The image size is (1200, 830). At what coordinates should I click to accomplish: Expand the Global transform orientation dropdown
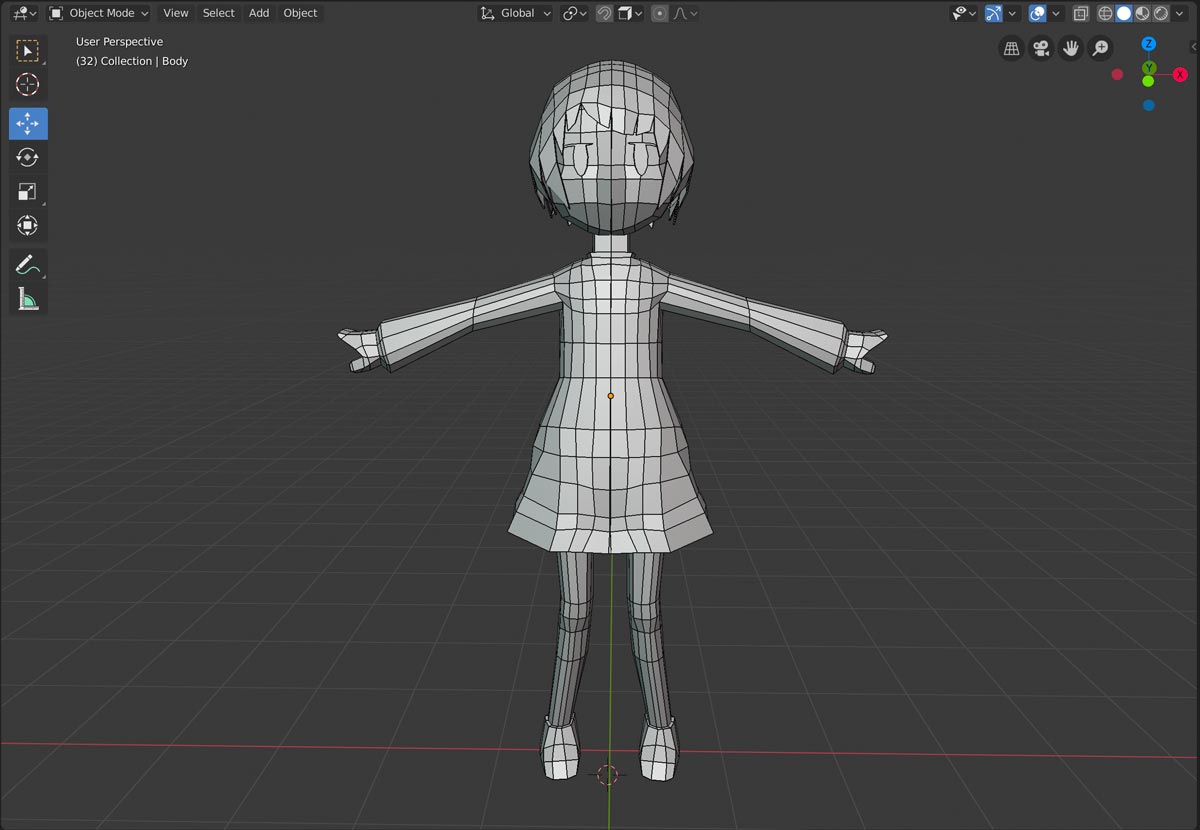tap(516, 13)
